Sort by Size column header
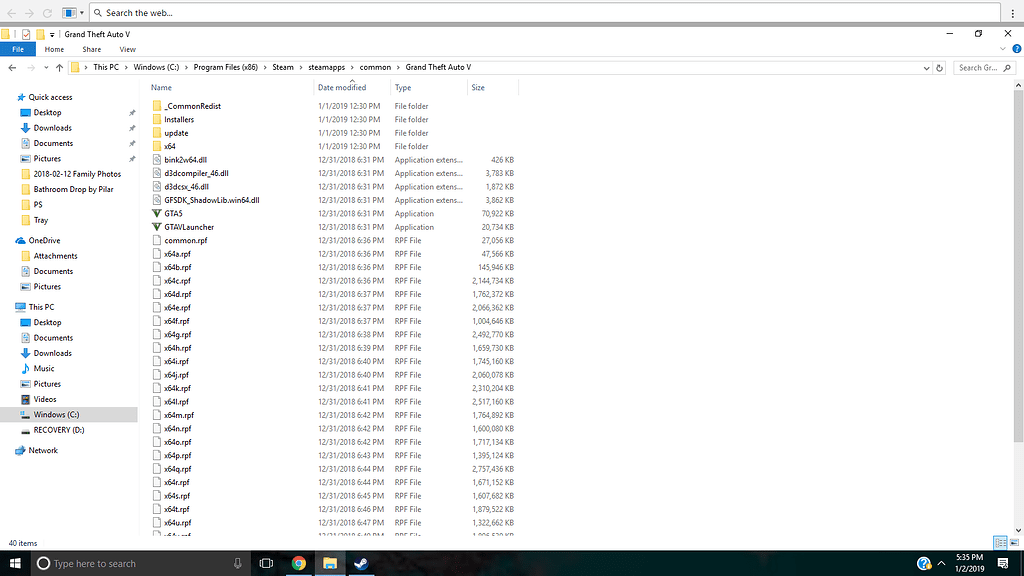The width and height of the screenshot is (1024, 576). (478, 88)
